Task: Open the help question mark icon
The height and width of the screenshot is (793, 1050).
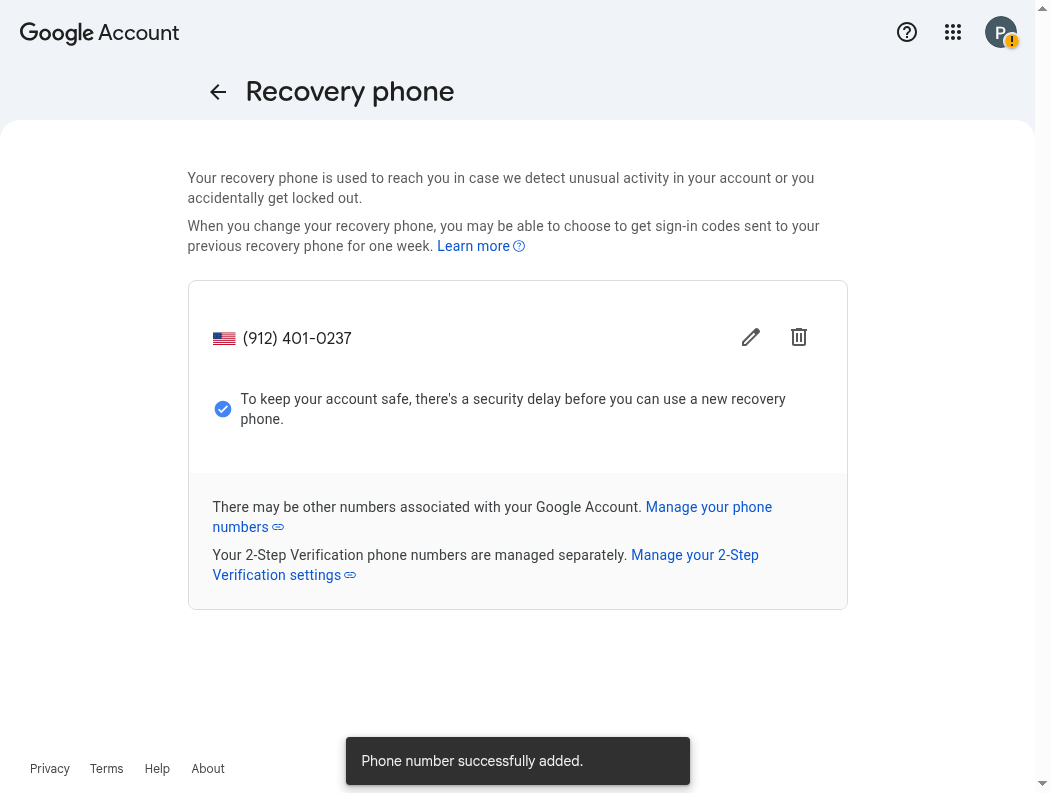Action: pyautogui.click(x=907, y=32)
